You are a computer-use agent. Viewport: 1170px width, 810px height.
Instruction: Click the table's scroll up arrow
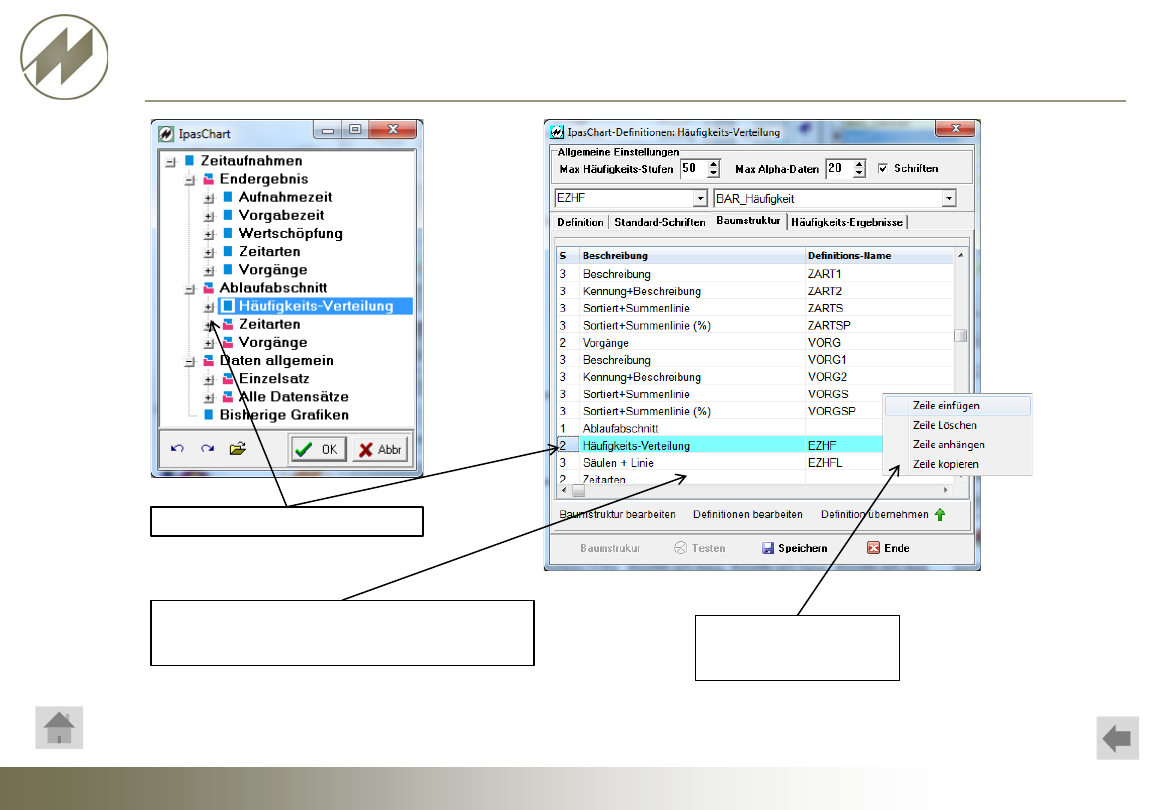(x=961, y=255)
